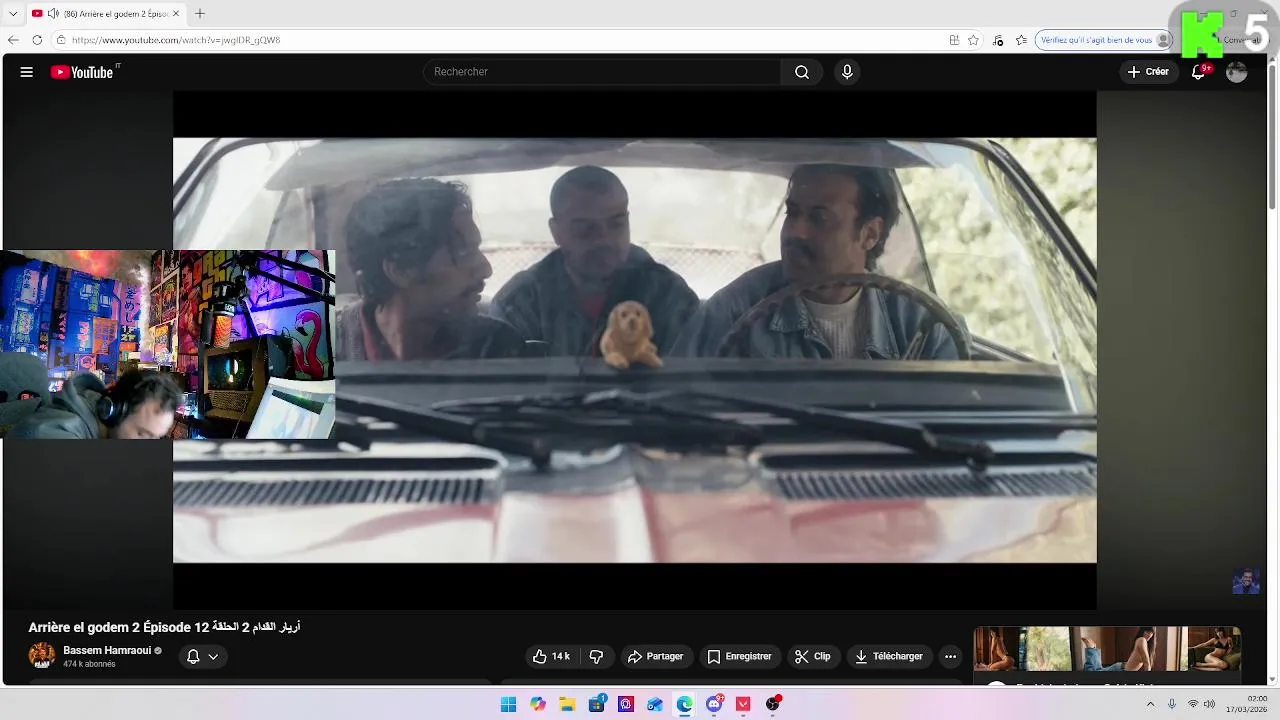
Task: Open the Windows Start menu
Action: (x=508, y=704)
